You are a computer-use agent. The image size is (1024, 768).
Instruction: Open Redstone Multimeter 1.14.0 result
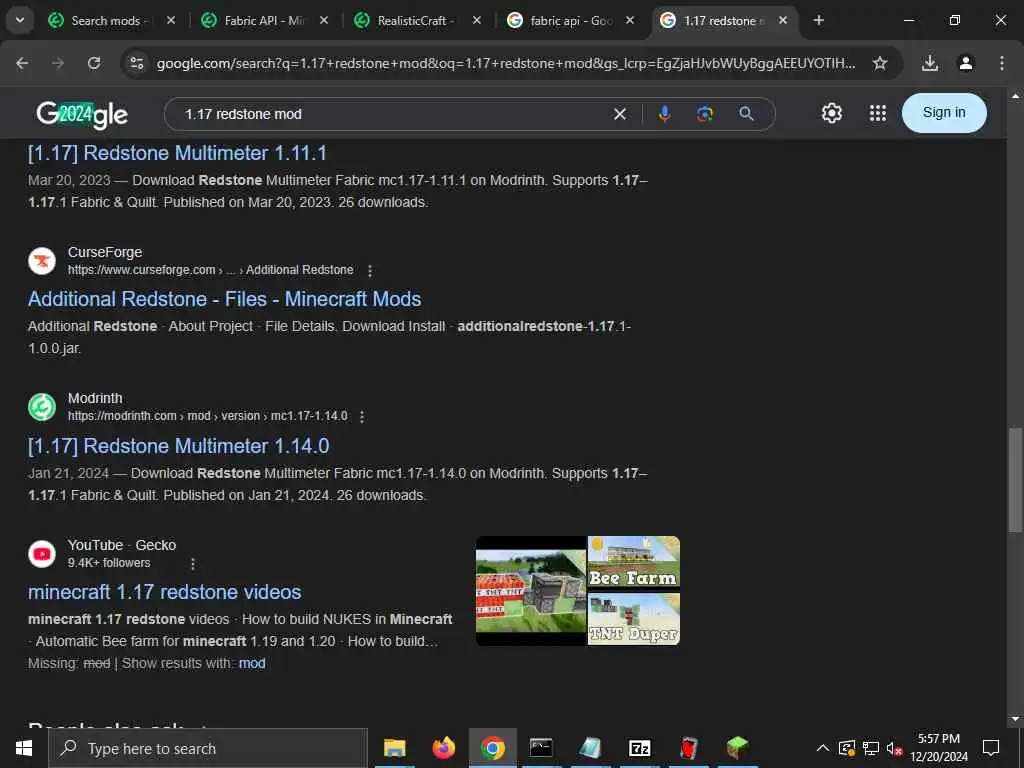[178, 446]
